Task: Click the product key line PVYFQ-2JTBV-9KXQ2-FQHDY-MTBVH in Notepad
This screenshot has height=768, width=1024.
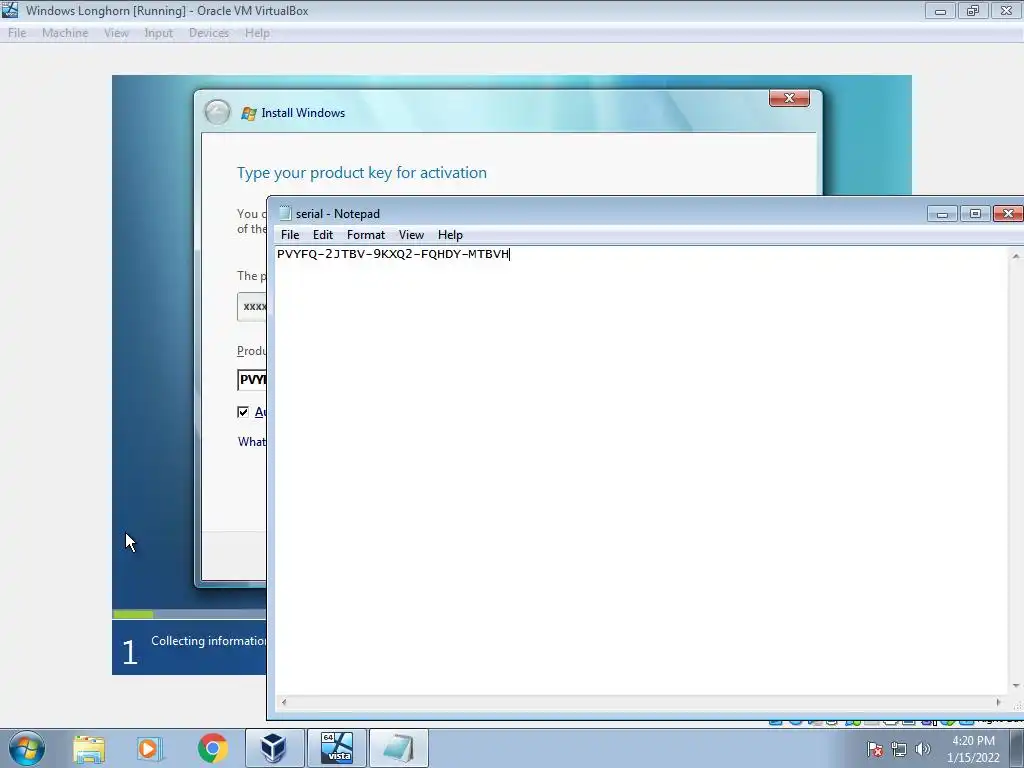Action: click(393, 254)
